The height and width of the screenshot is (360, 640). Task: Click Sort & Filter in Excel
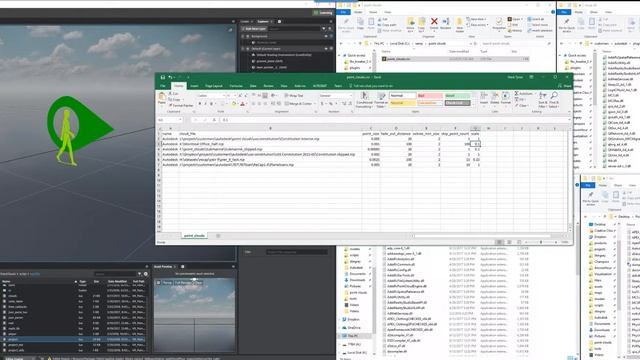pyautogui.click(x=543, y=100)
